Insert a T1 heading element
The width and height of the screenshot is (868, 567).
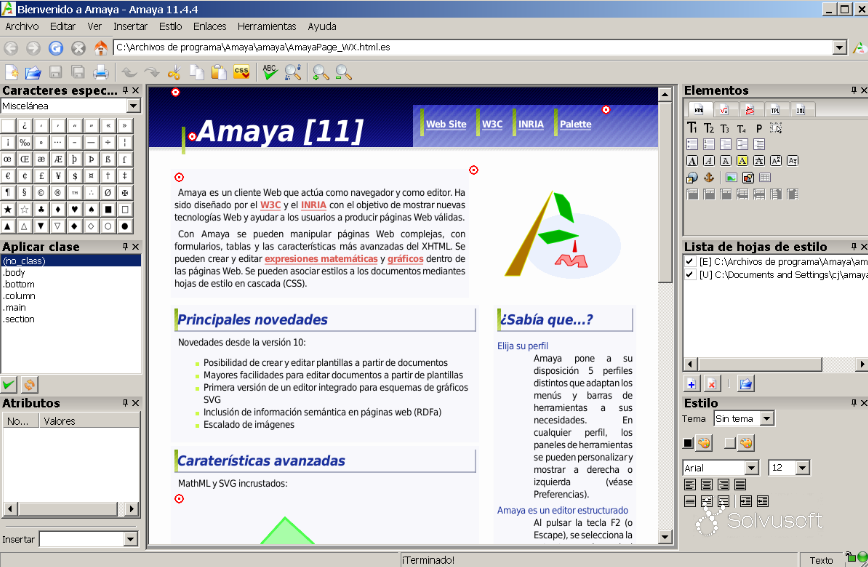[x=692, y=128]
